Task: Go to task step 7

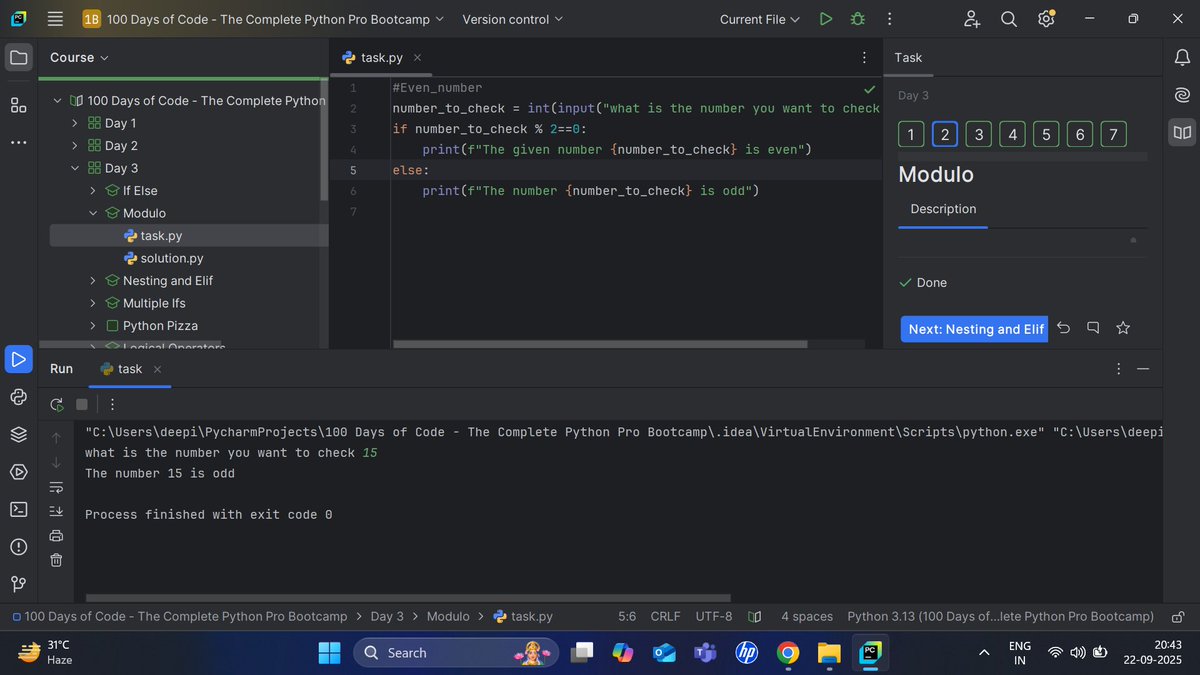Action: click(1113, 135)
